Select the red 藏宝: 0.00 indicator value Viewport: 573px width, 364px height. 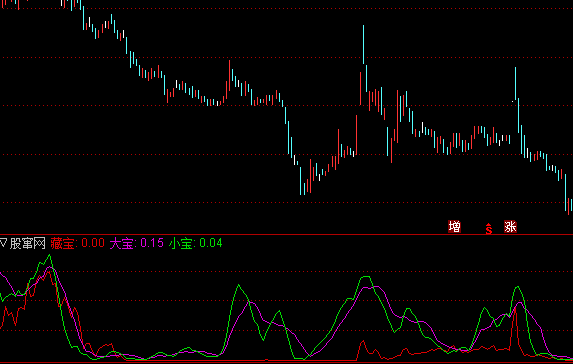(77, 243)
